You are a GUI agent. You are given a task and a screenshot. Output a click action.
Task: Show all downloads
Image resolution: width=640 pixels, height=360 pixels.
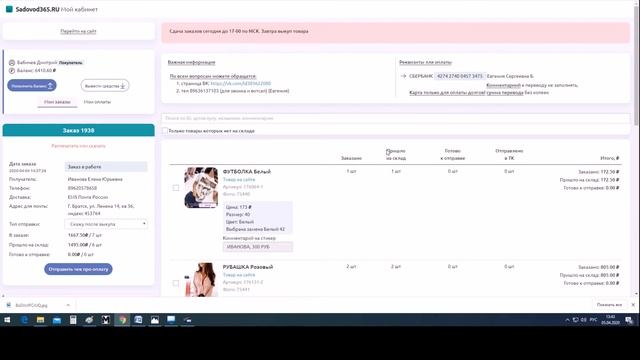(x=609, y=305)
